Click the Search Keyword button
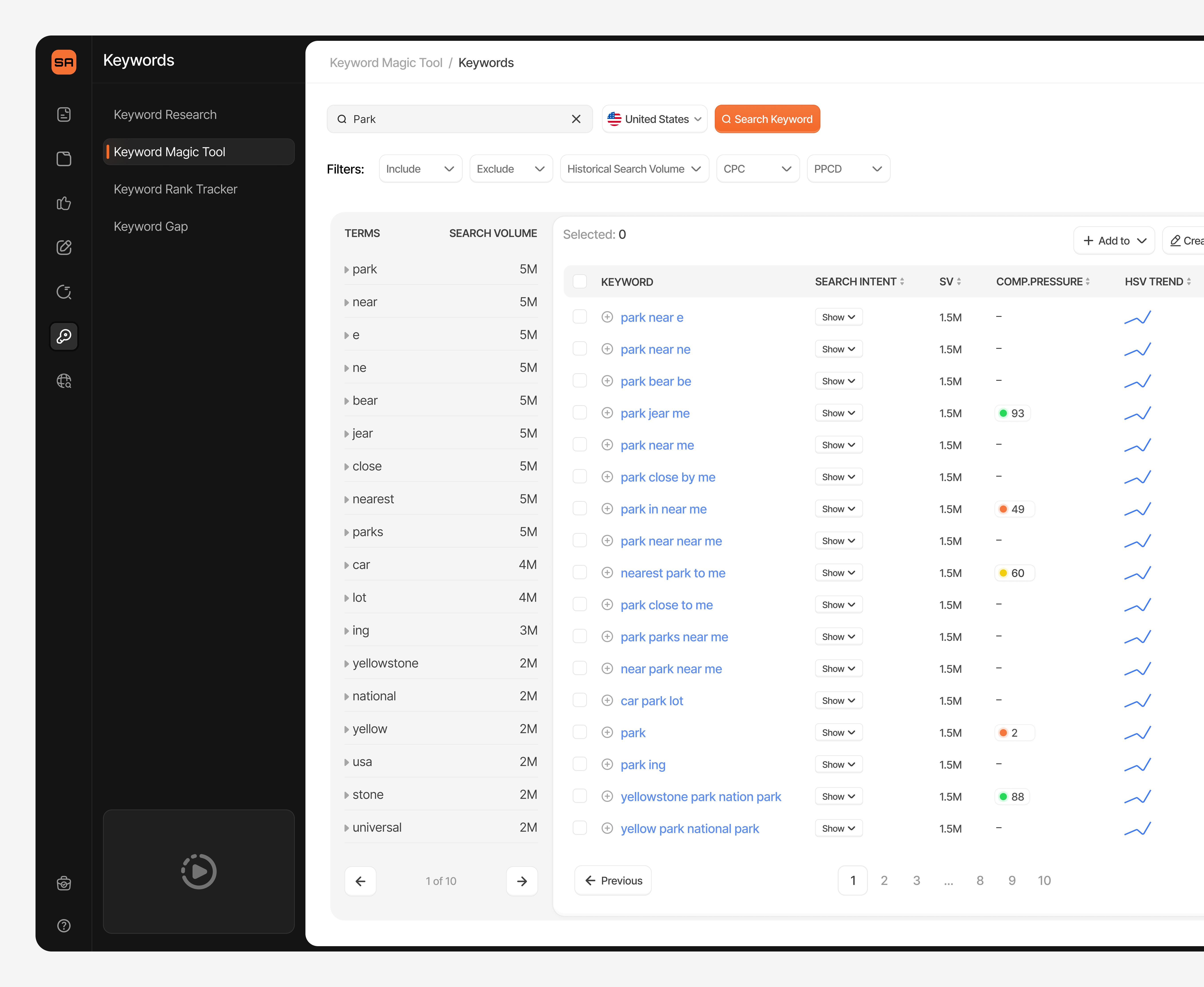Viewport: 1204px width, 987px height. click(x=767, y=119)
